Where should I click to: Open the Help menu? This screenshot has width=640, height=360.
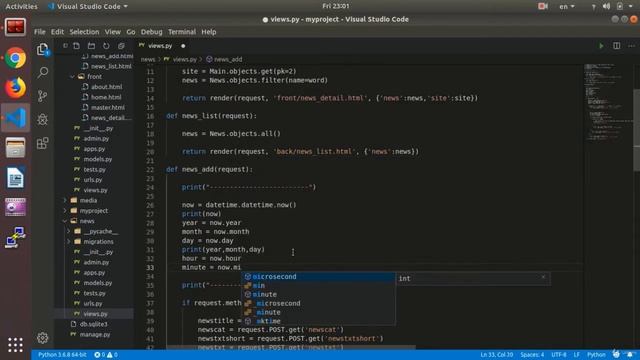(209, 32)
